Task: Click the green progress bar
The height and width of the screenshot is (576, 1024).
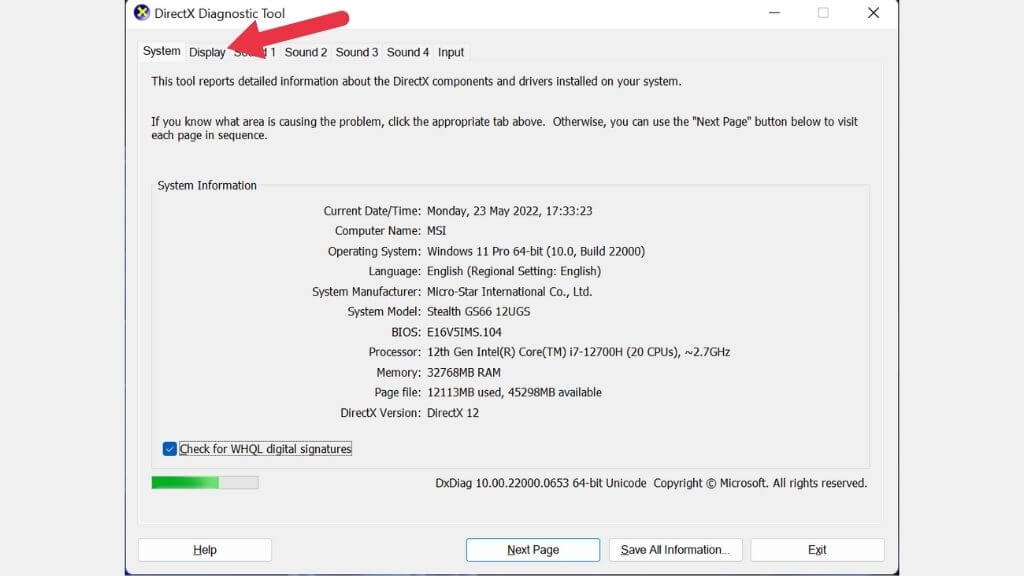Action: [x=205, y=483]
